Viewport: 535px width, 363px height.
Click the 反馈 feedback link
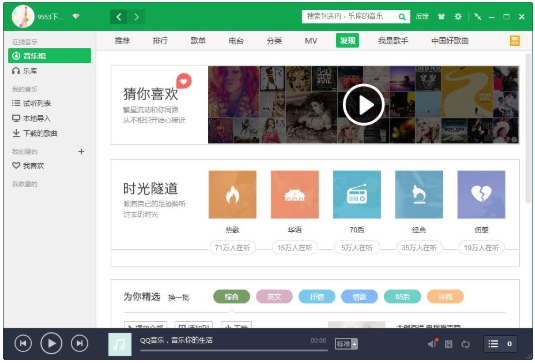422,16
